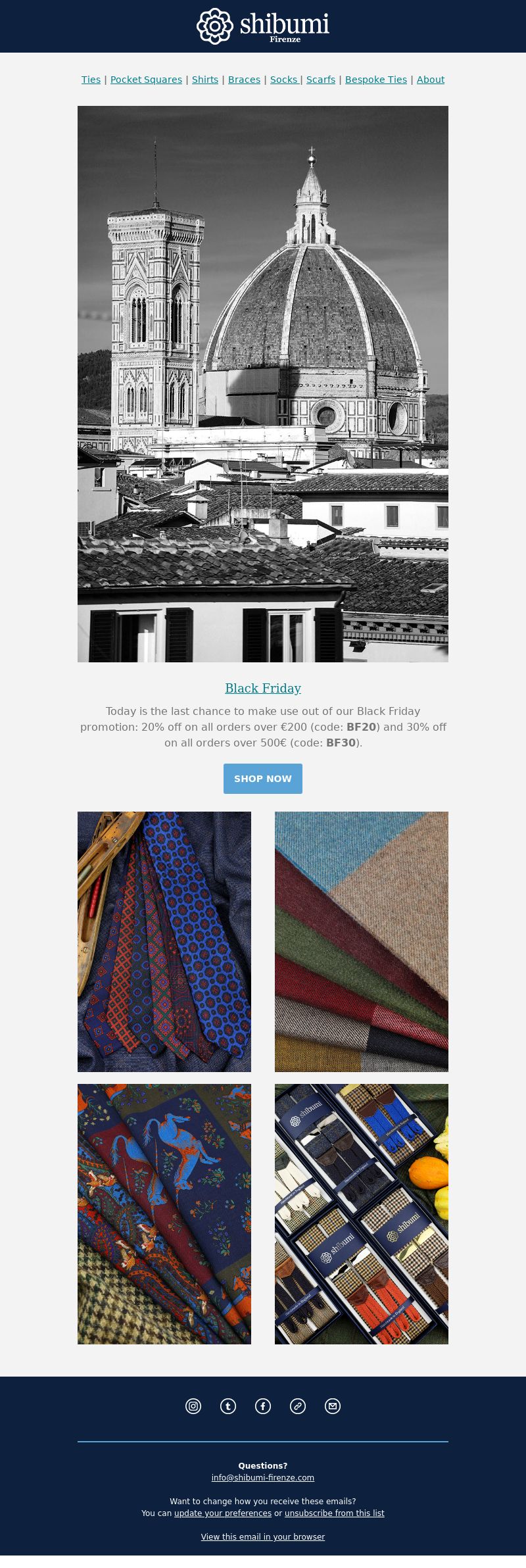Open the Bespoke Ties navigation link
The width and height of the screenshot is (526, 1568).
(x=376, y=80)
